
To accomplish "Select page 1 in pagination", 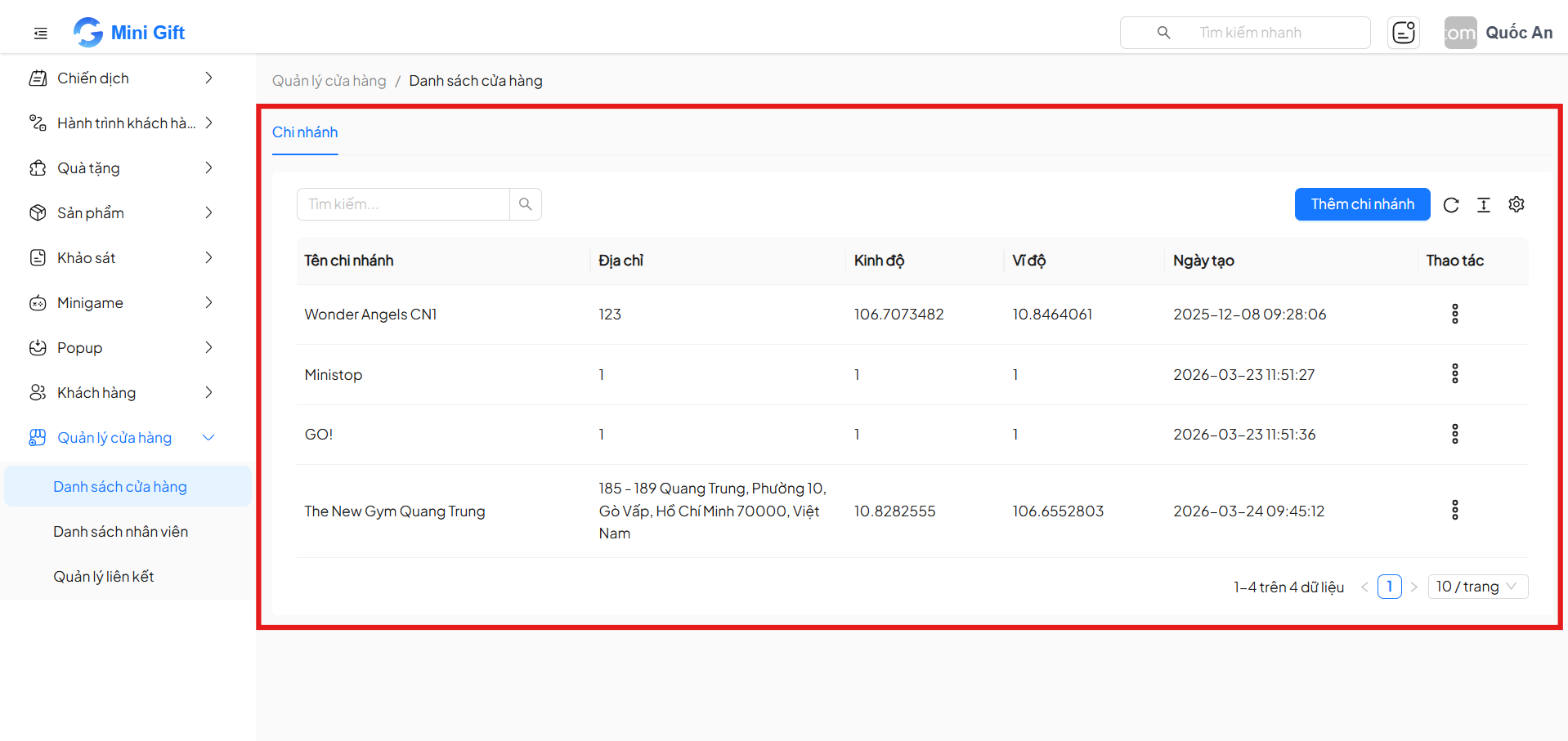I will [x=1389, y=587].
